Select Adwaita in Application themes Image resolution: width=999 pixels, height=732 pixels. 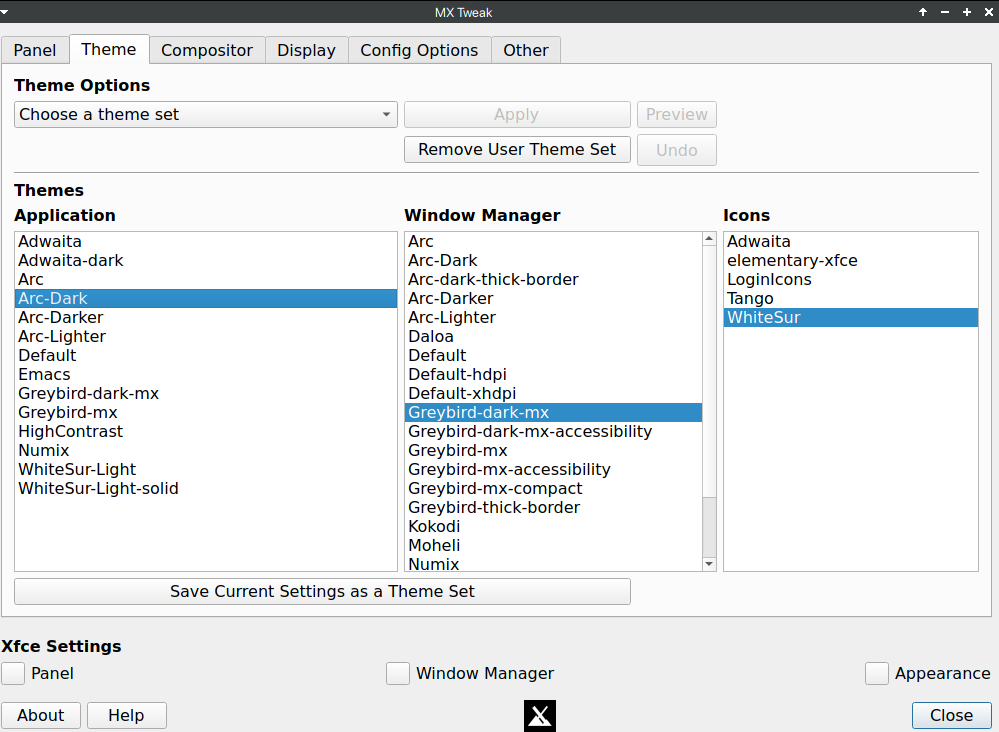(x=206, y=241)
